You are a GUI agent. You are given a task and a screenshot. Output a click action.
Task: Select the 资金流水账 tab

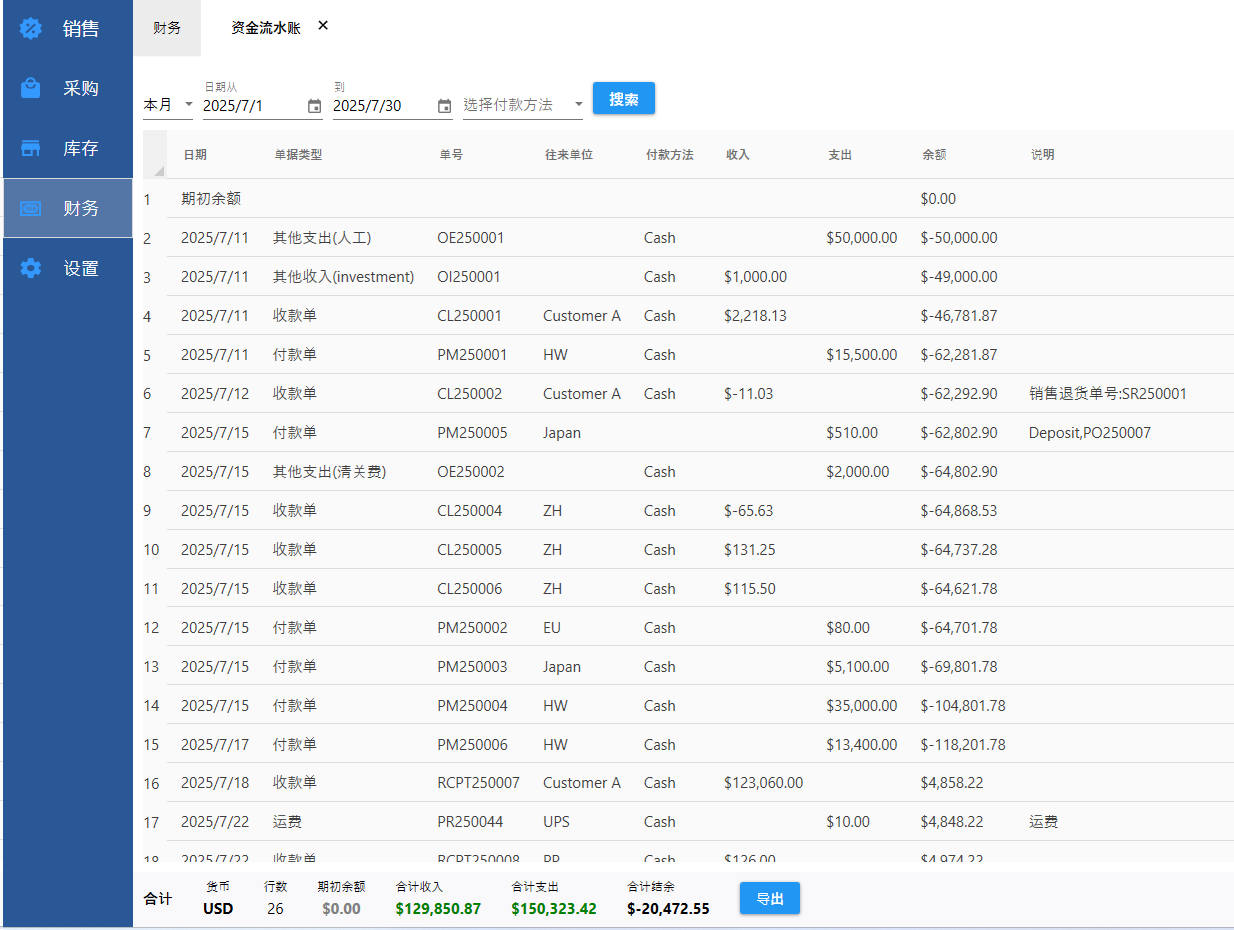(265, 28)
